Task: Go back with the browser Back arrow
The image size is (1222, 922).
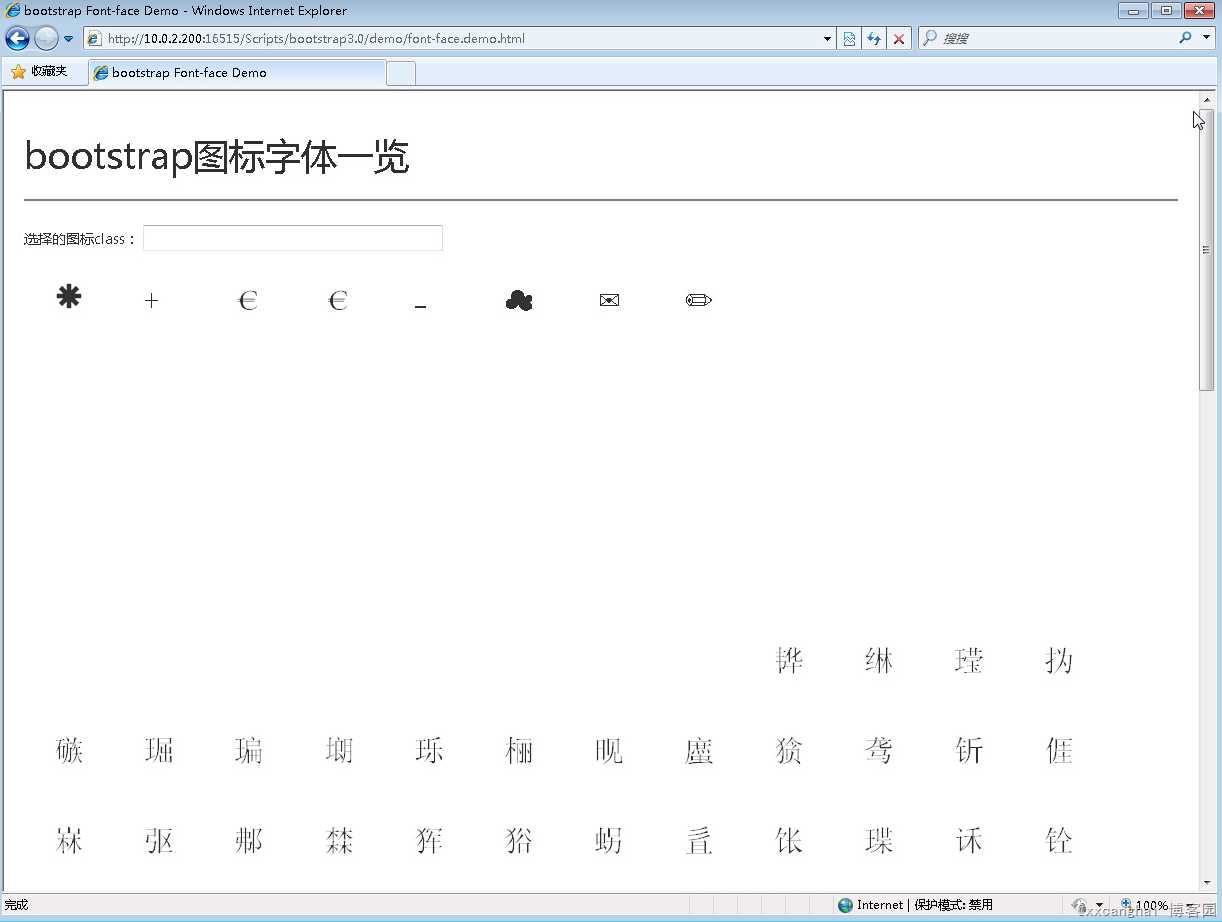Action: click(18, 39)
